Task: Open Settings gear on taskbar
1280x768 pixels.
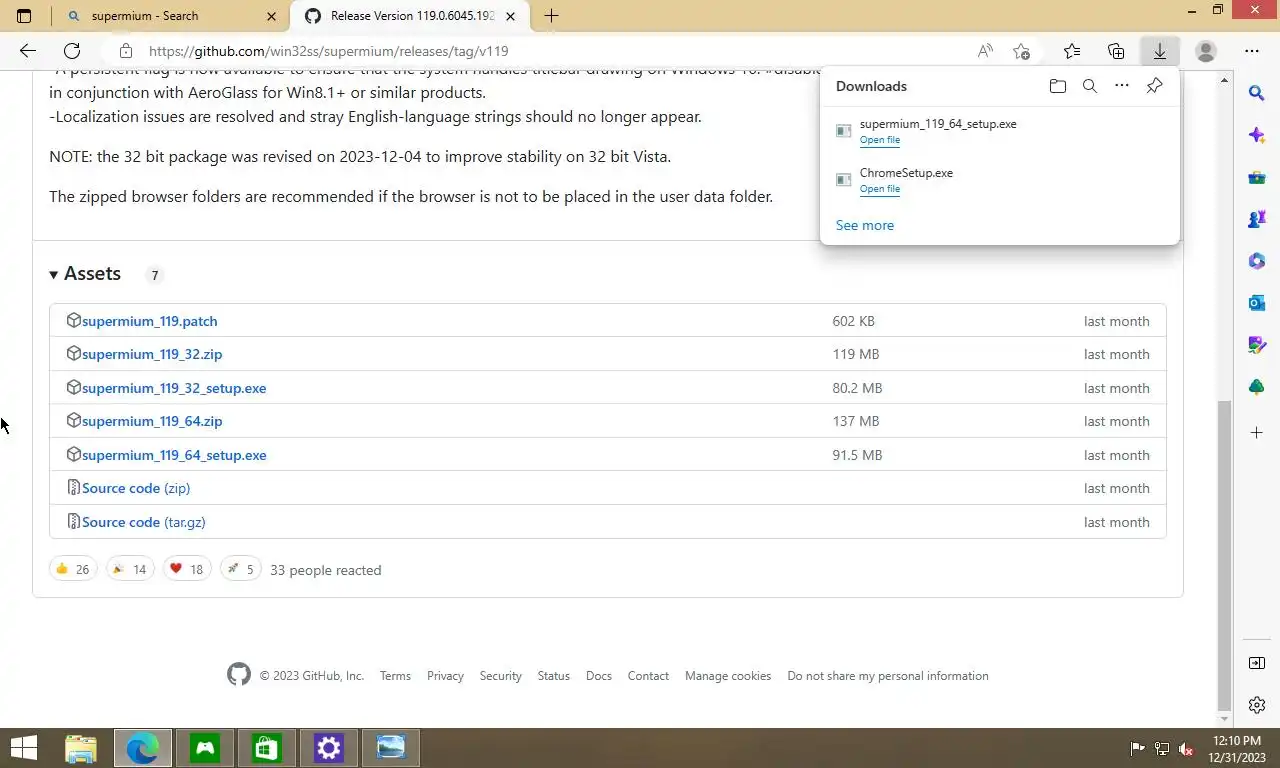Action: (329, 748)
